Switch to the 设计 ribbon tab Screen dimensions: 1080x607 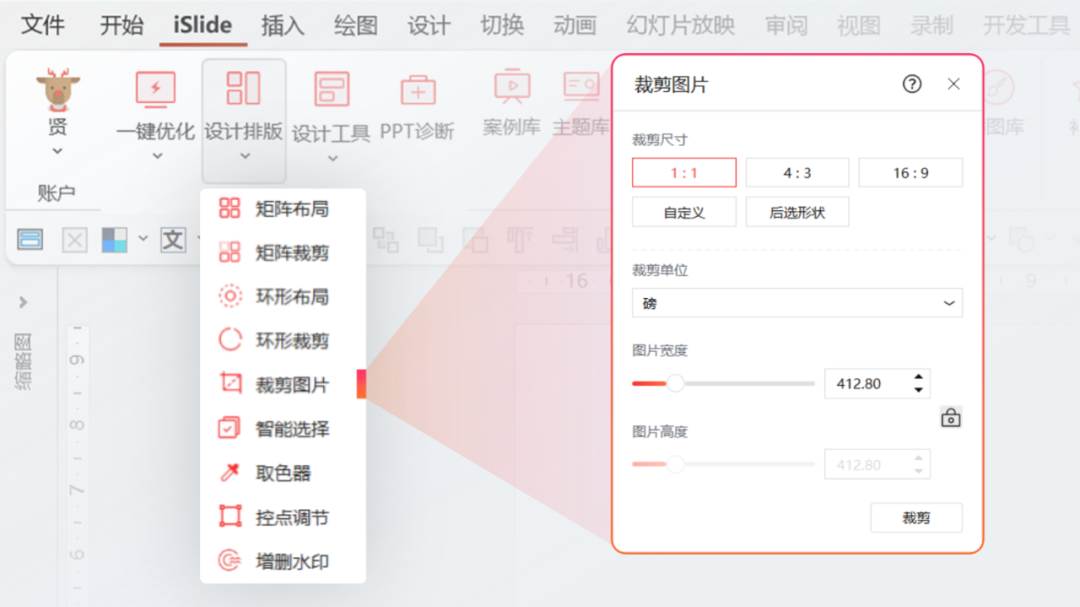click(x=428, y=25)
